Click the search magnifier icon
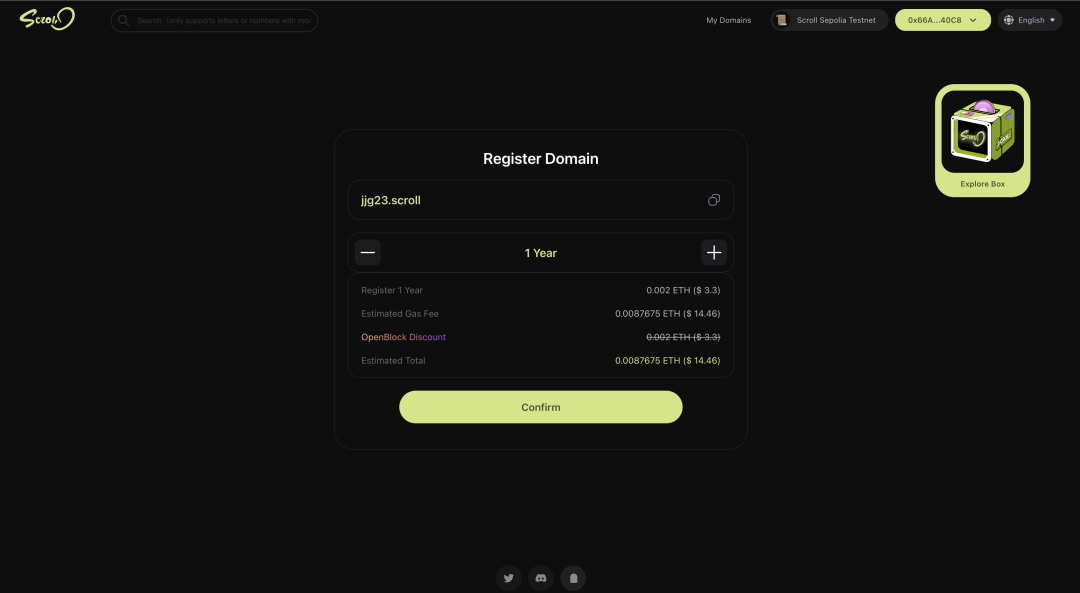 click(x=124, y=21)
